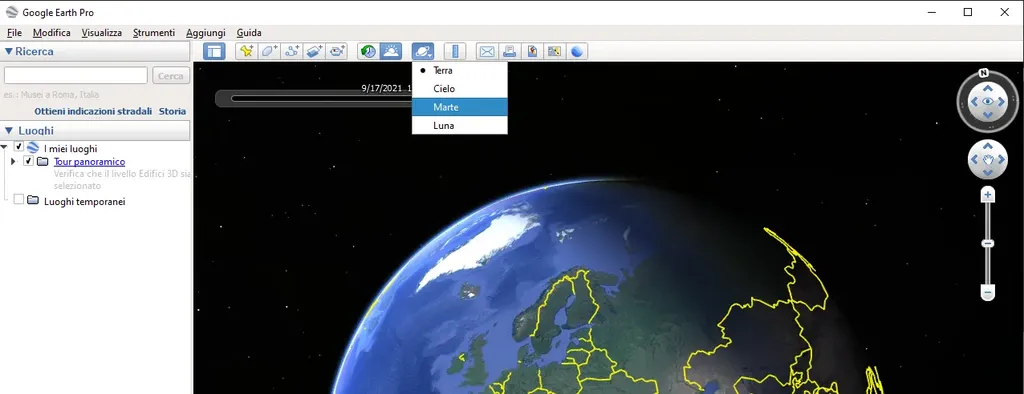Image resolution: width=1024 pixels, height=394 pixels.
Task: Launch Earth on web globe icon
Action: (577, 51)
